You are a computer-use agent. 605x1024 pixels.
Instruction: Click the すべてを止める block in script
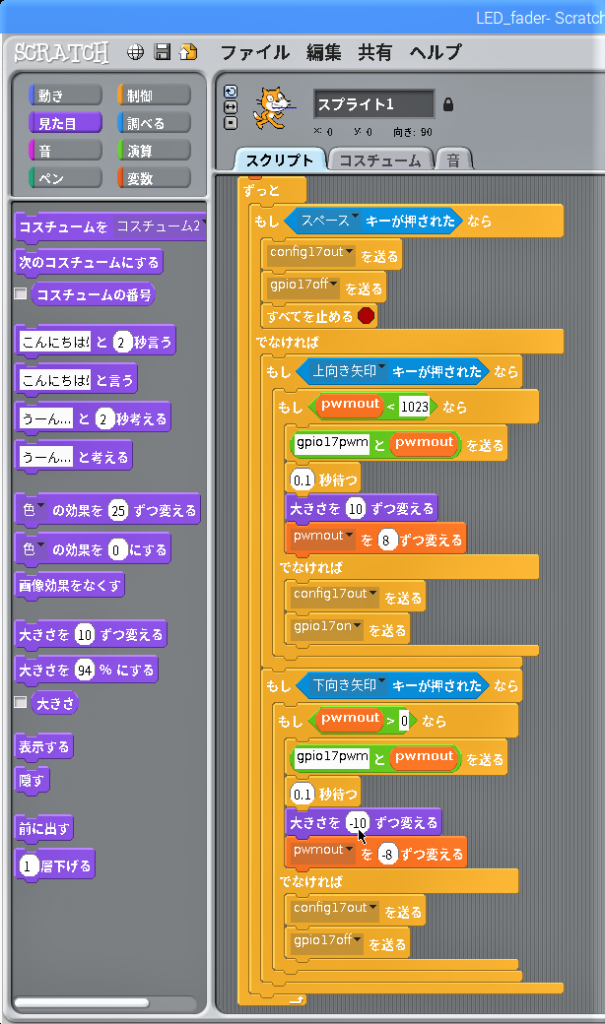tap(319, 316)
